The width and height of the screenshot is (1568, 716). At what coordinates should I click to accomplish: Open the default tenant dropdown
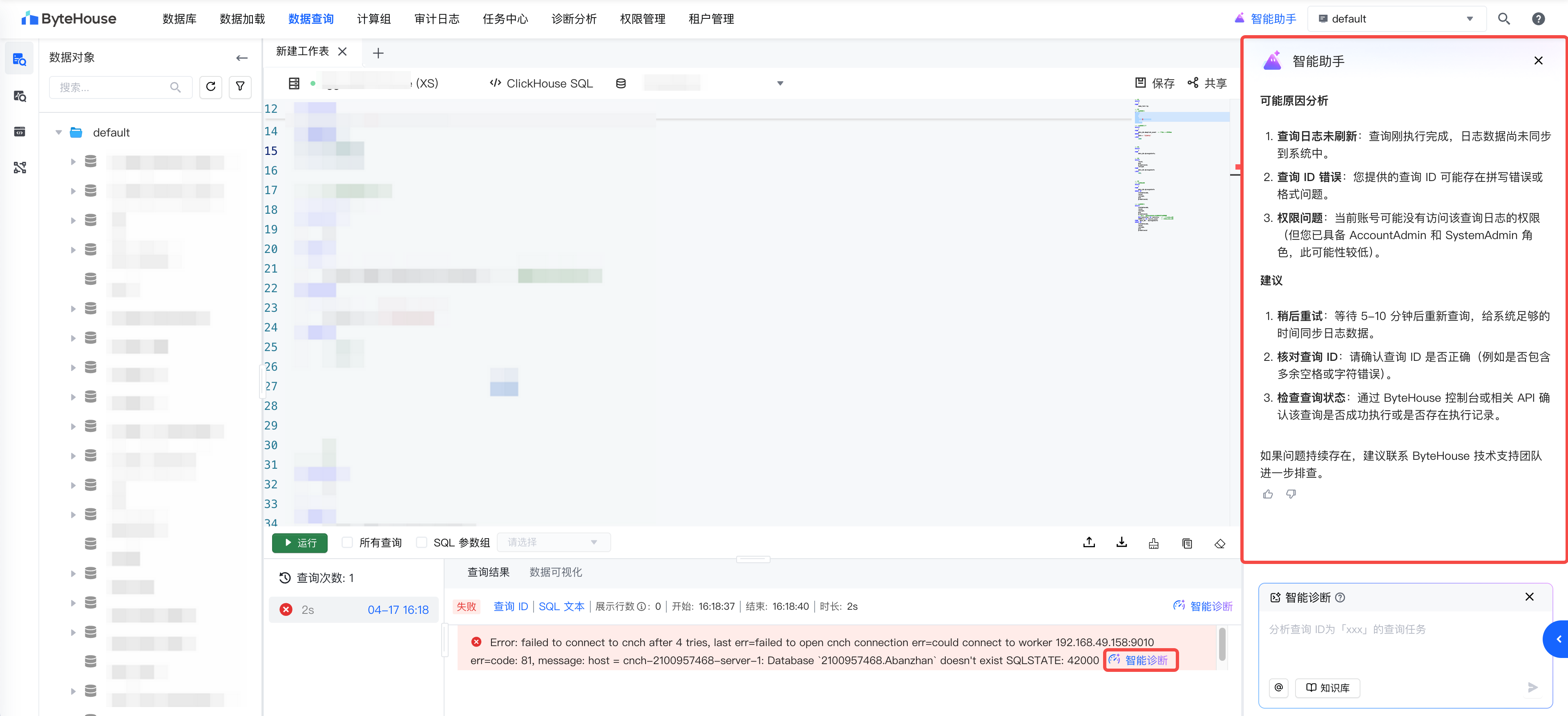[1398, 19]
